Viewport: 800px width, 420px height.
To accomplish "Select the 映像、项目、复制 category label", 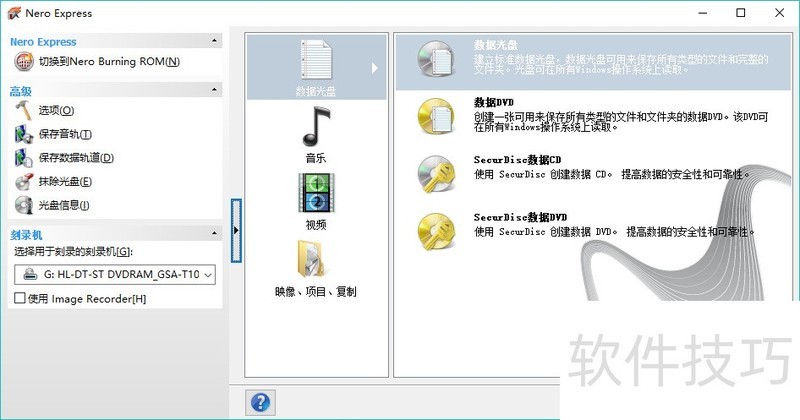I will 316,292.
